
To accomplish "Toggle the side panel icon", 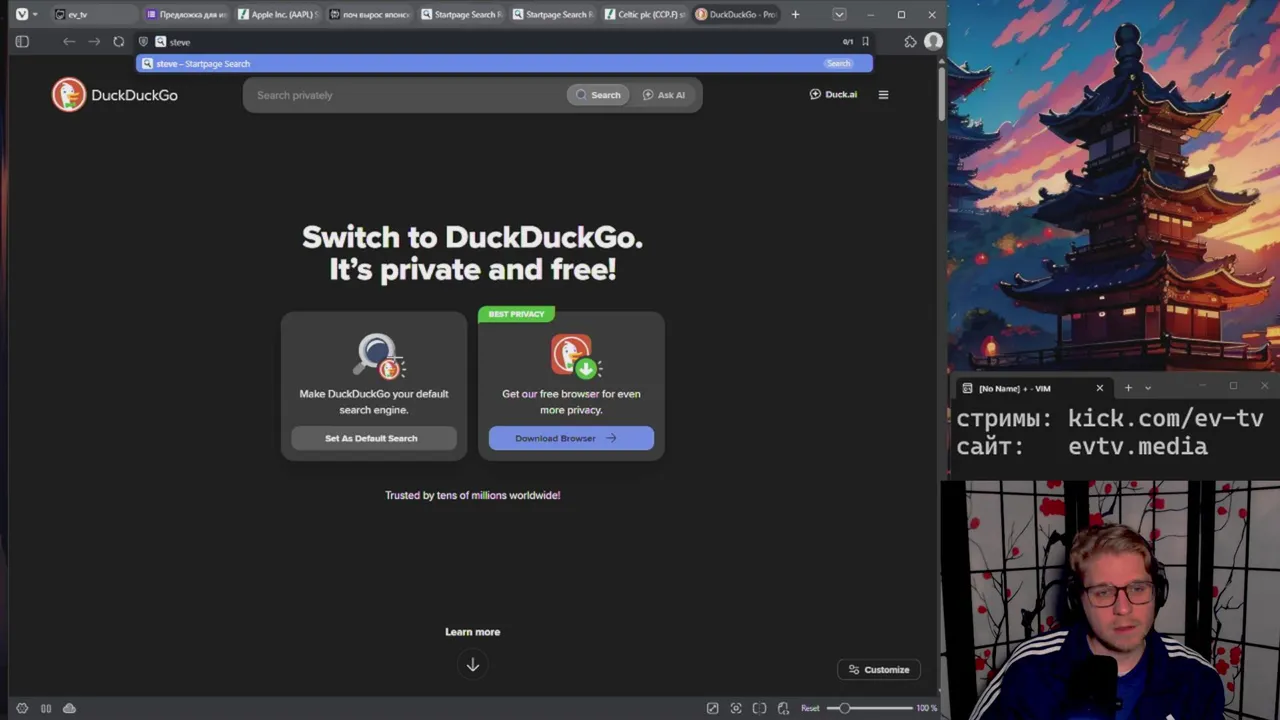I will (x=22, y=42).
